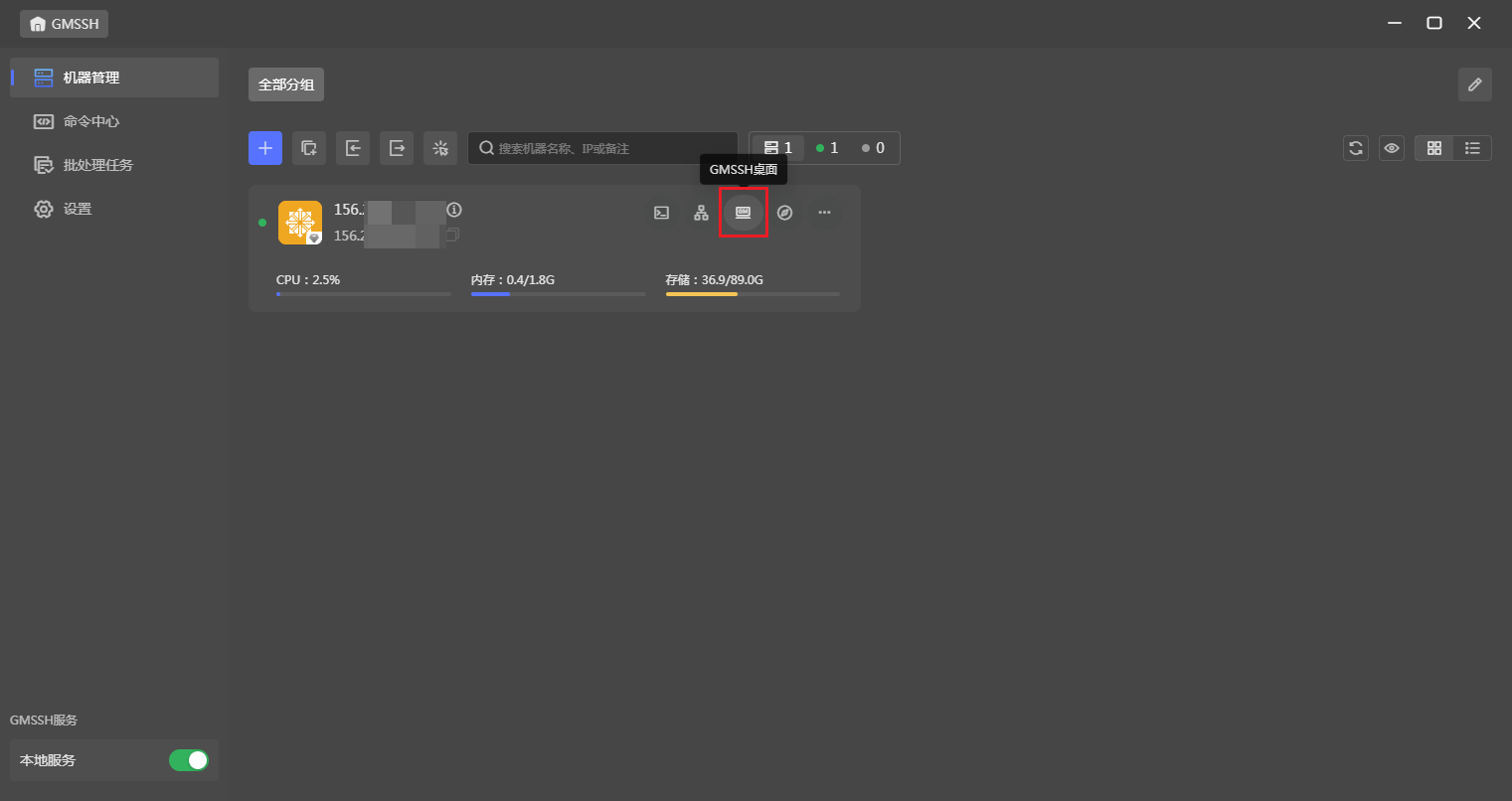Click the import machines arrow icon
1512x801 pixels.
pyautogui.click(x=353, y=148)
